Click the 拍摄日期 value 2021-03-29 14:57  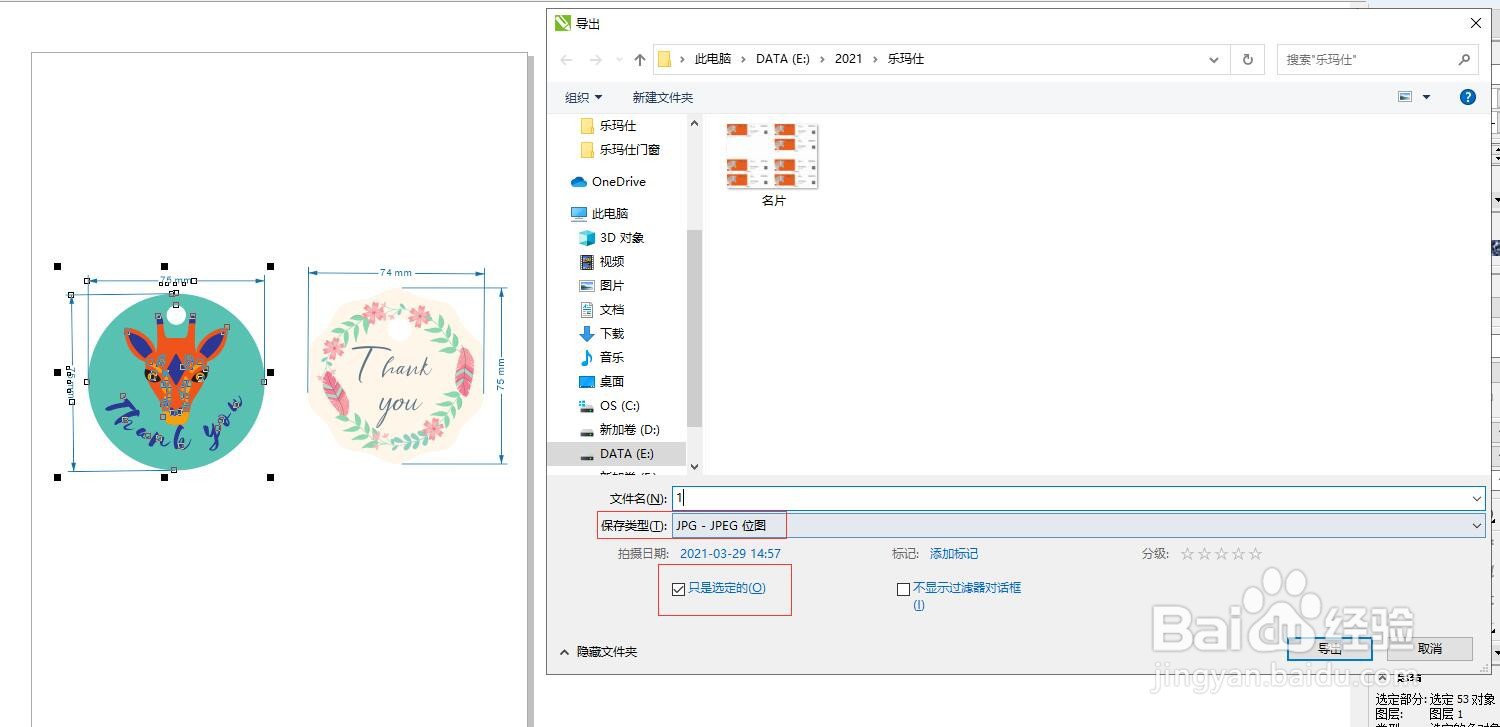click(730, 553)
